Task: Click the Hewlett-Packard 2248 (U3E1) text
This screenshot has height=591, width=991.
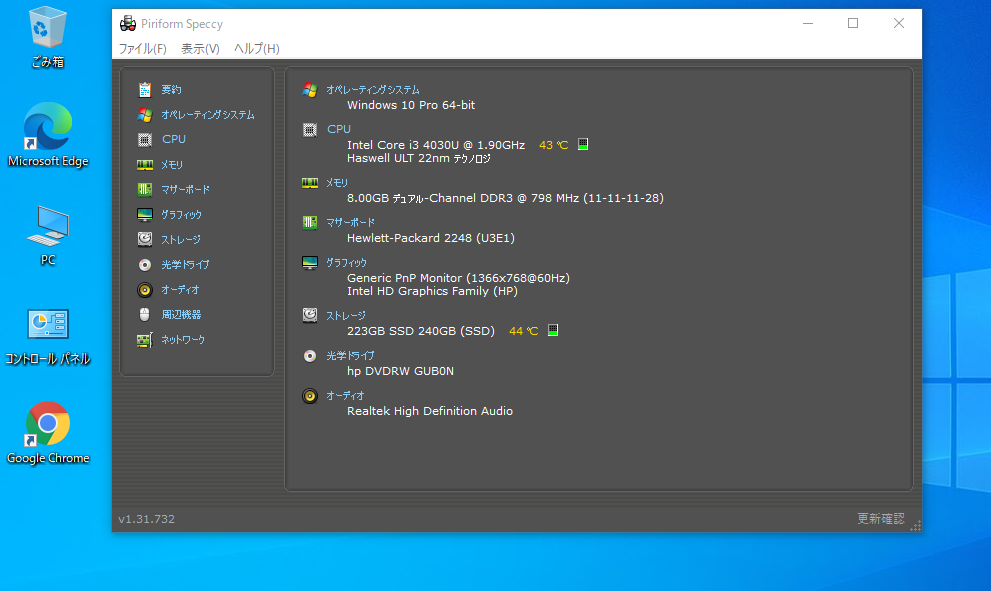Action: (x=430, y=238)
